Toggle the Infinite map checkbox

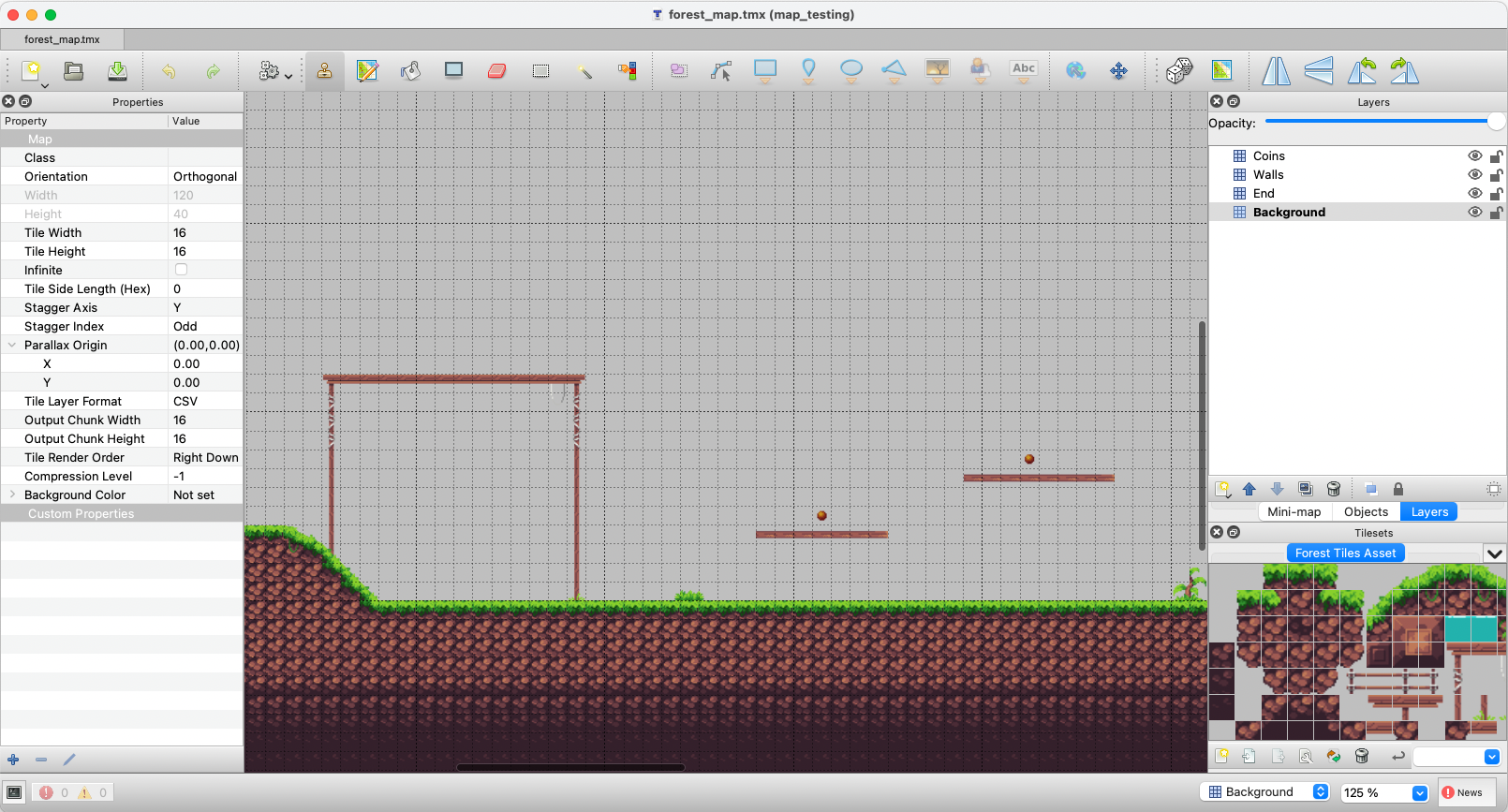pos(181,270)
